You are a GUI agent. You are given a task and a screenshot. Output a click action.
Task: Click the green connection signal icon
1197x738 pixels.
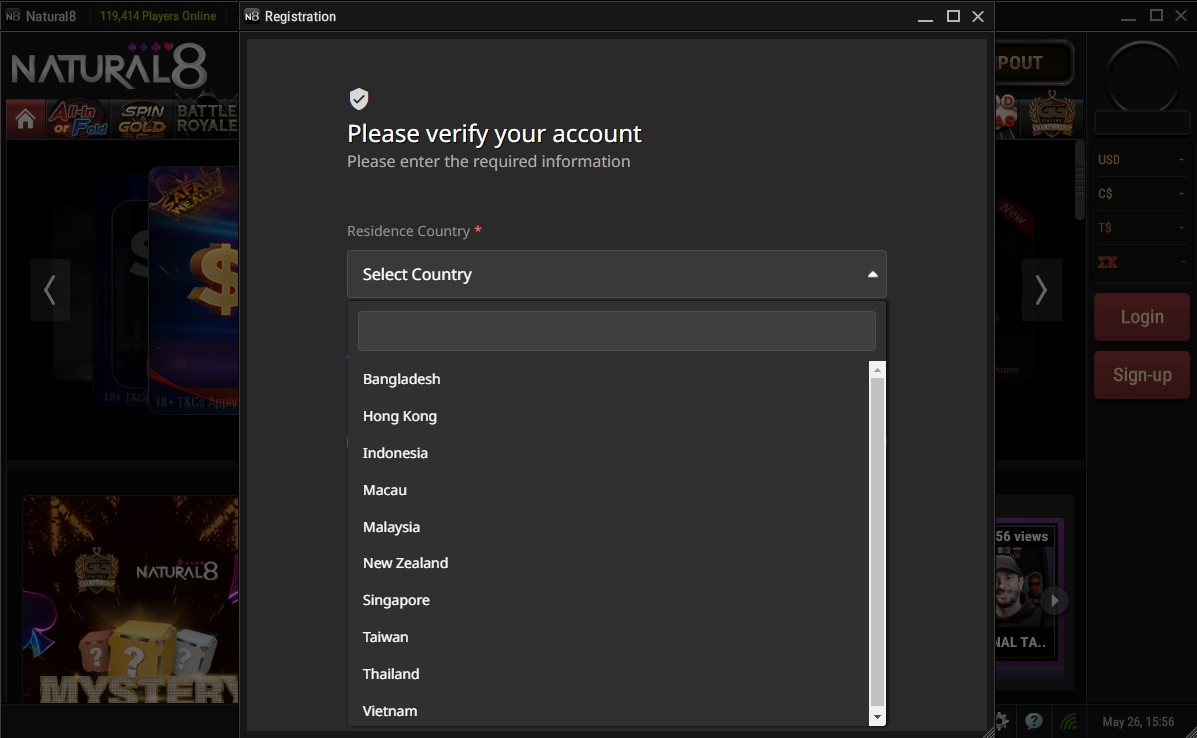[1069, 720]
